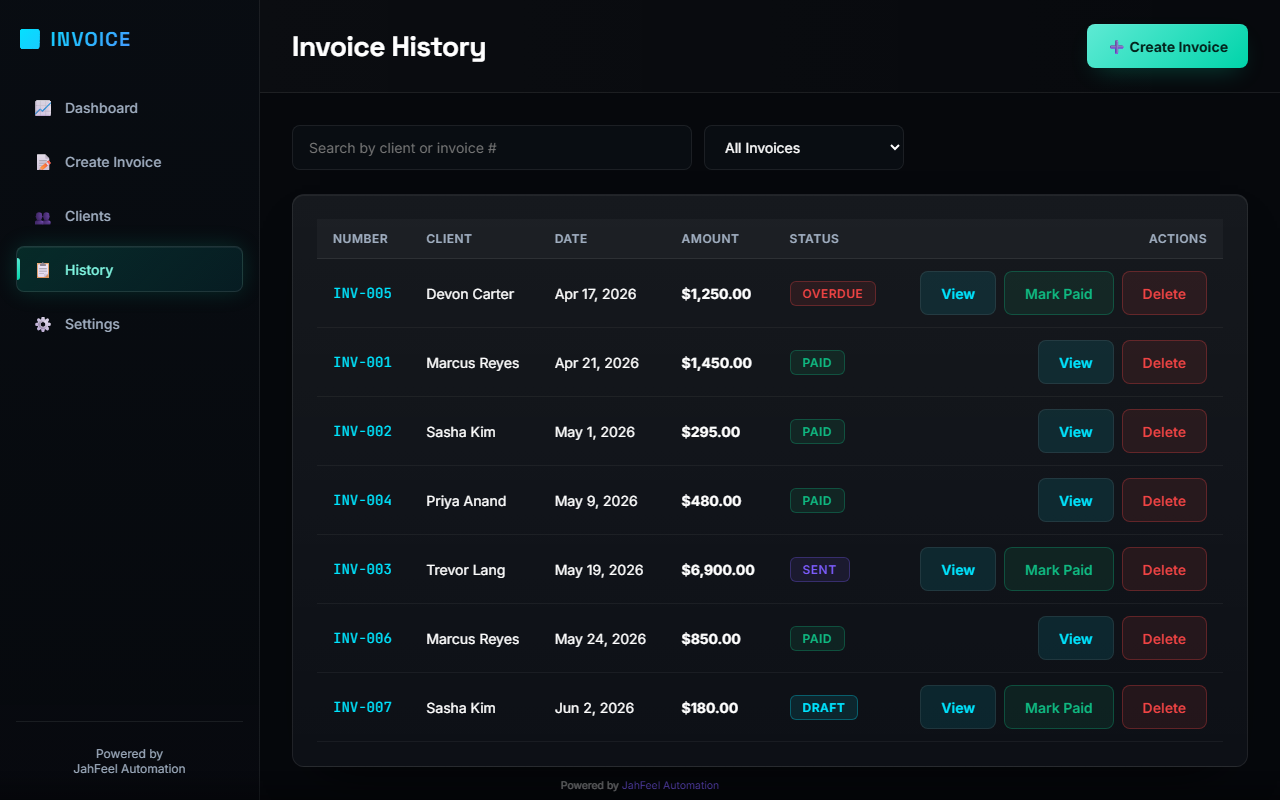Click the Settings gear icon

point(43,324)
